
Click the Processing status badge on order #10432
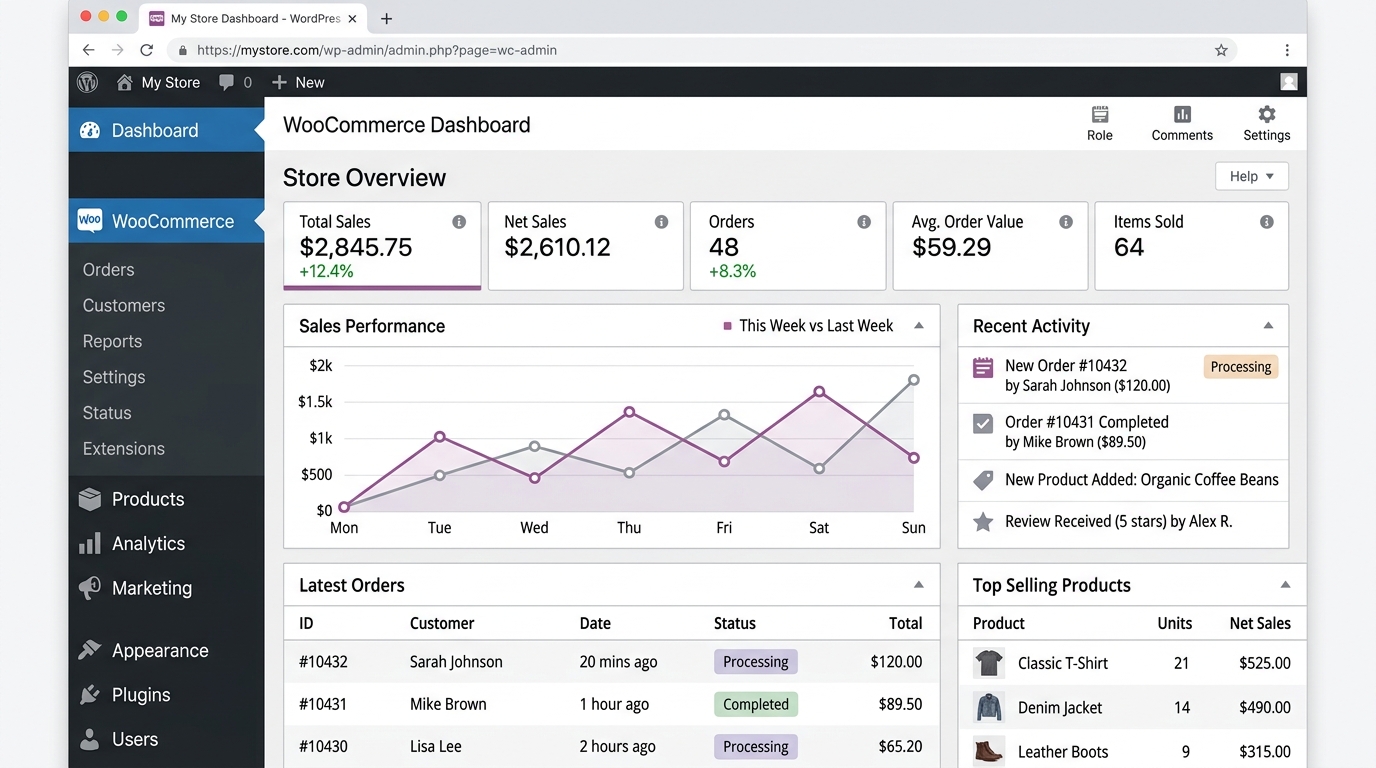(x=755, y=661)
